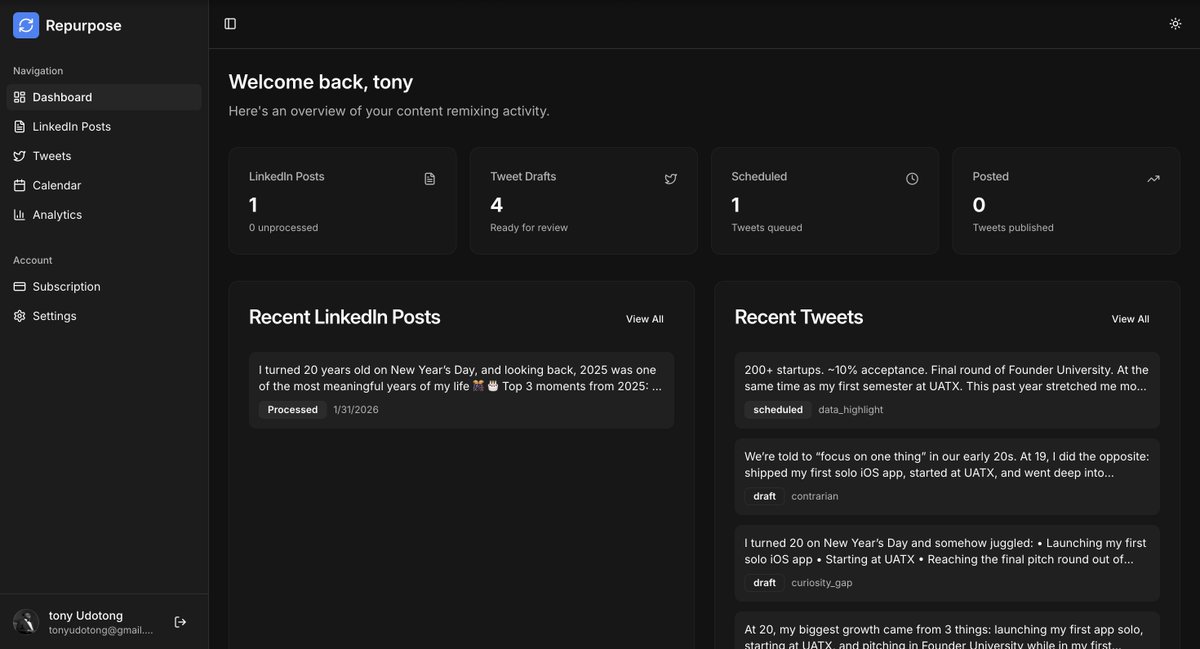Image resolution: width=1200 pixels, height=649 pixels.
Task: Click 'Ready for review' text
Action: (x=529, y=228)
